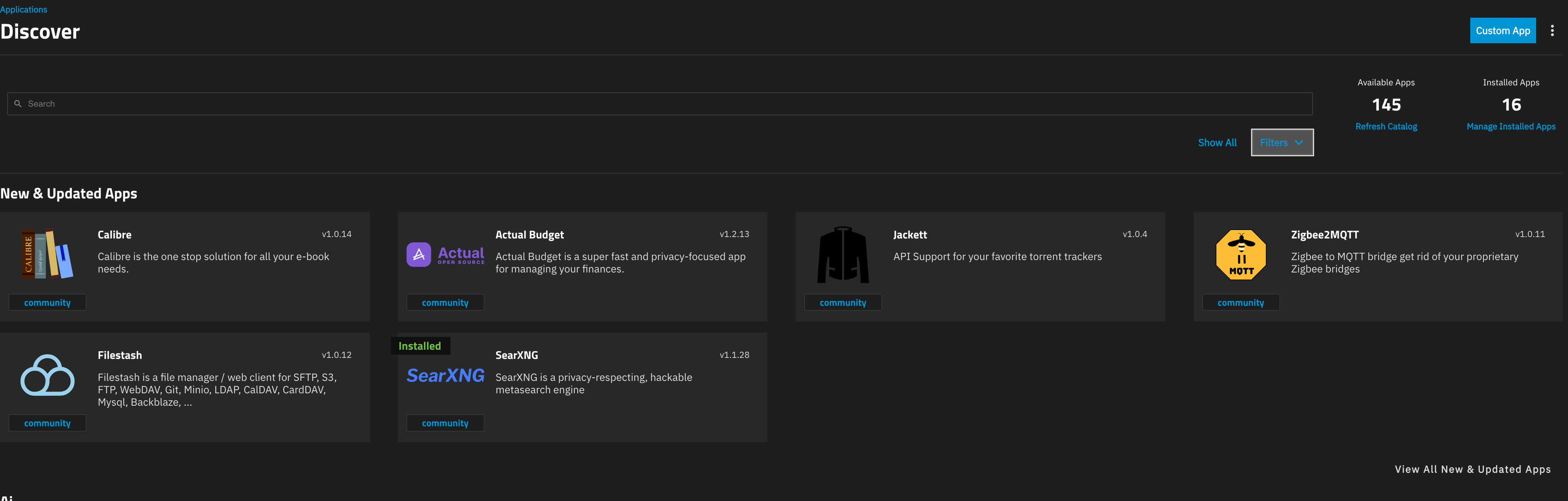
Task: Click Filestash file manager description
Action: (217, 390)
